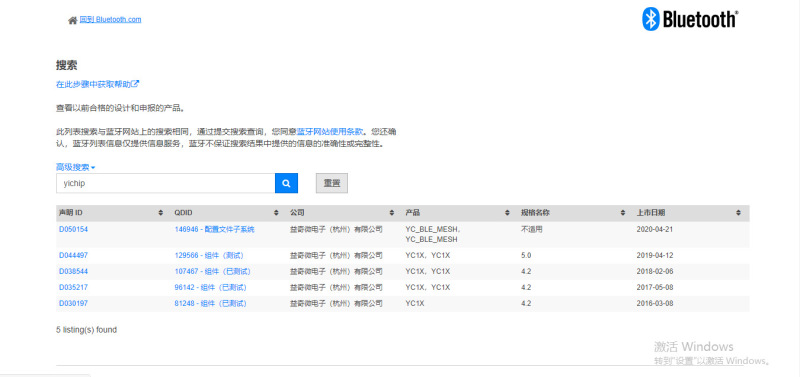The image size is (800, 377).
Task: Open QDID 96142 listing link
Action: [210, 287]
